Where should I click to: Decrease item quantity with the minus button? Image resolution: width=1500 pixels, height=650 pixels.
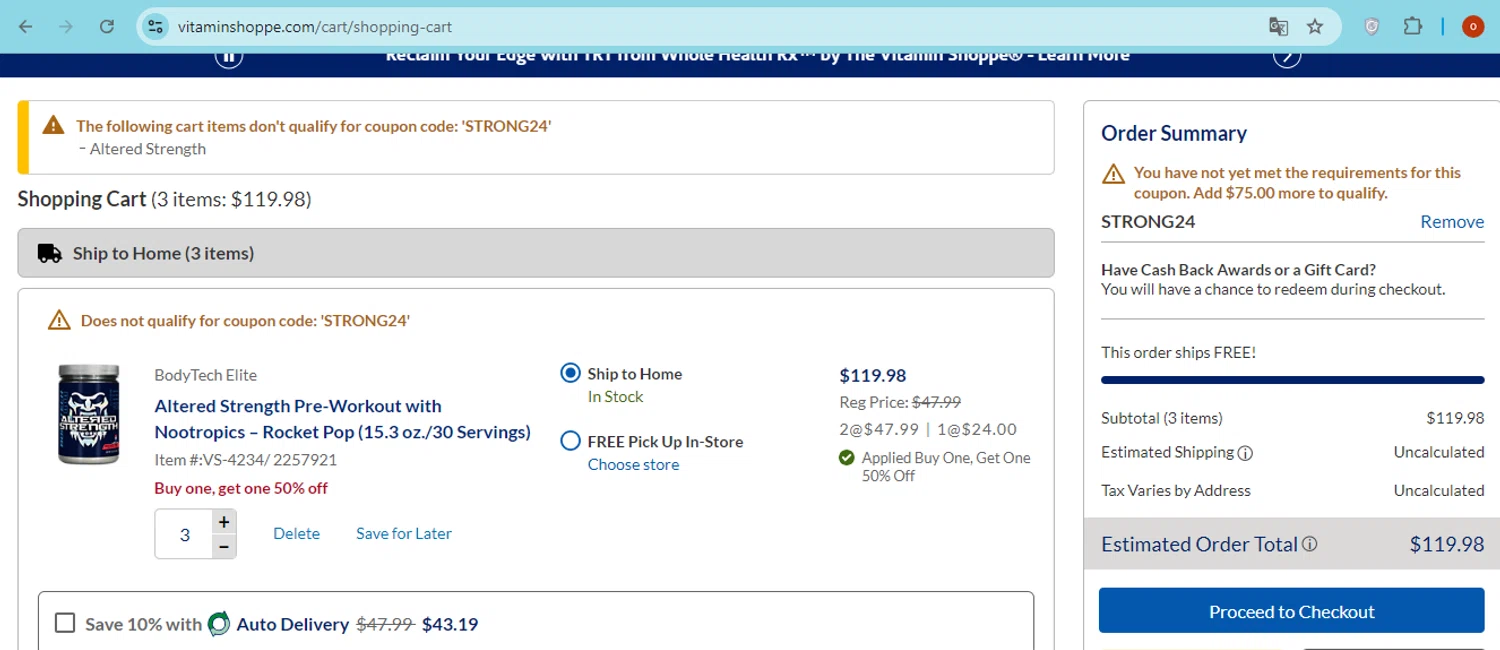pyautogui.click(x=224, y=546)
